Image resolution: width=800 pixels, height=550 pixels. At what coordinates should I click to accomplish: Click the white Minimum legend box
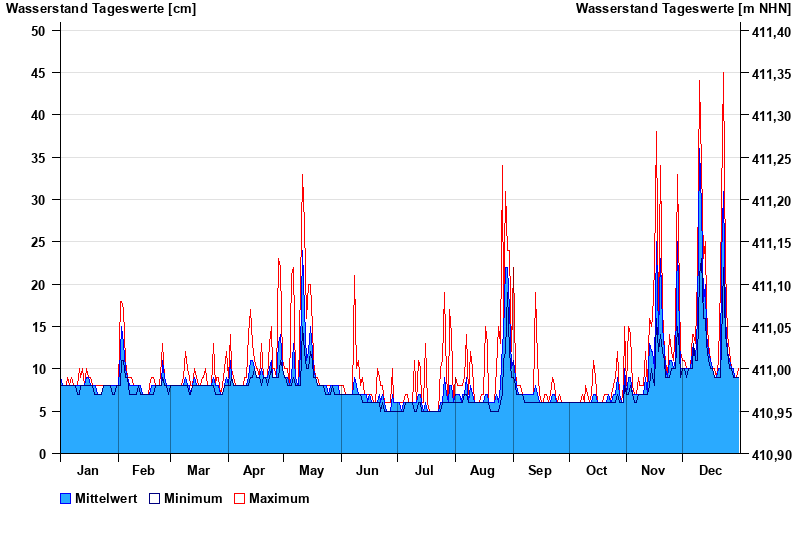pyautogui.click(x=154, y=498)
